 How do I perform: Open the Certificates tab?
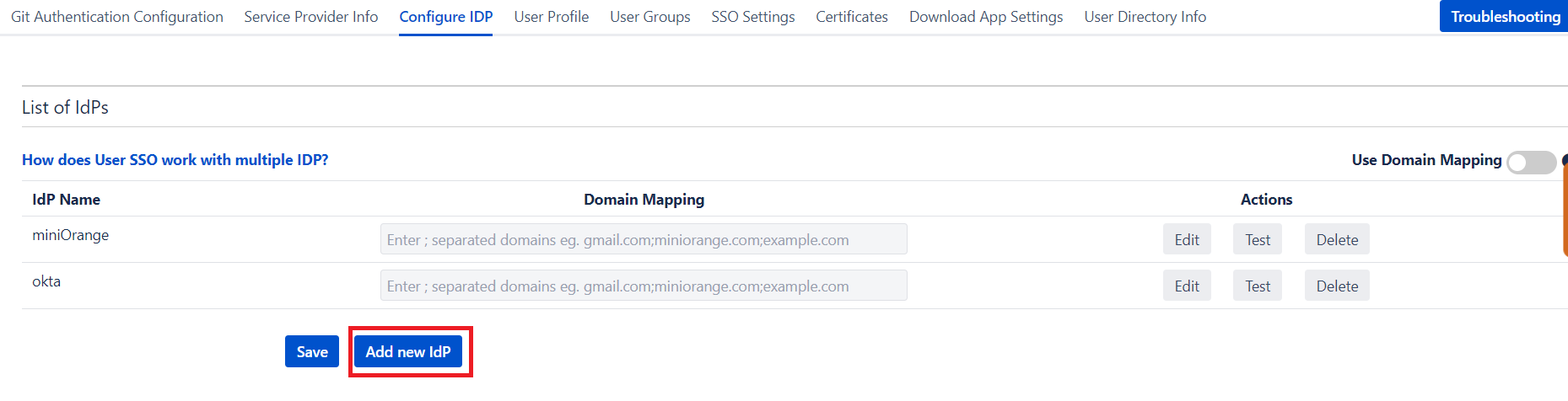[x=852, y=17]
